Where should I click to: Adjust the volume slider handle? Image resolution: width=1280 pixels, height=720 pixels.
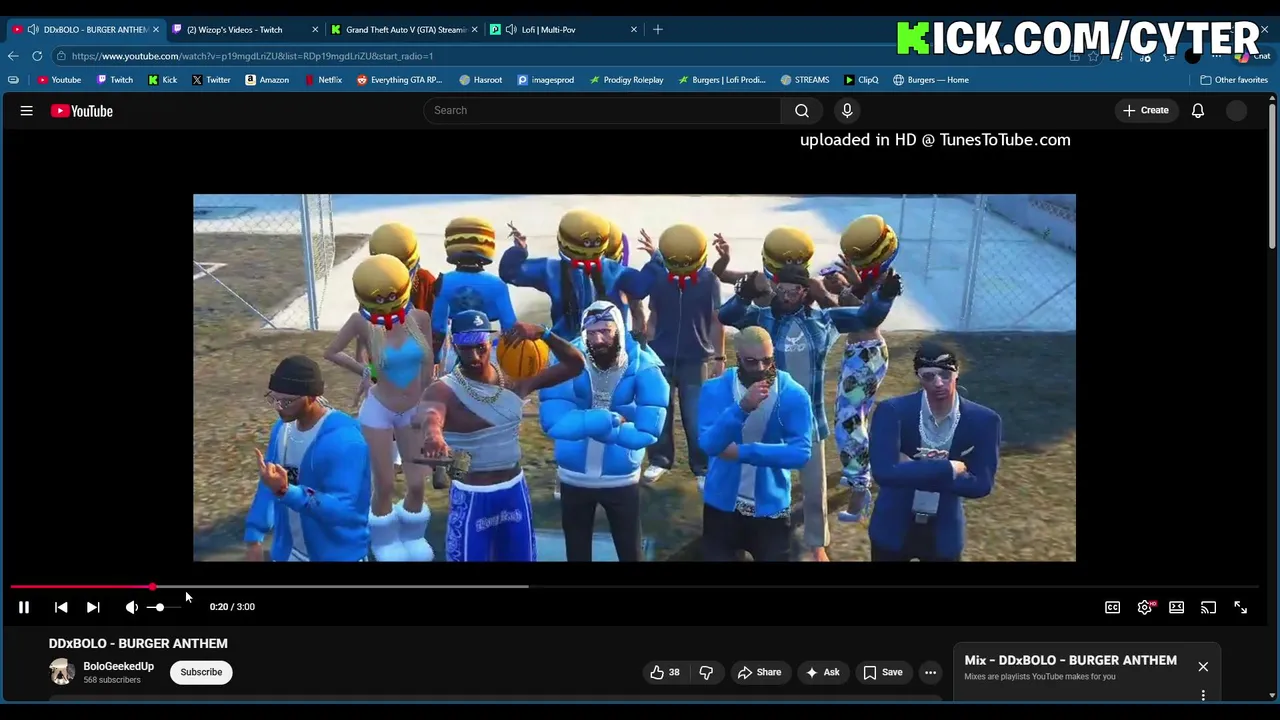point(159,607)
